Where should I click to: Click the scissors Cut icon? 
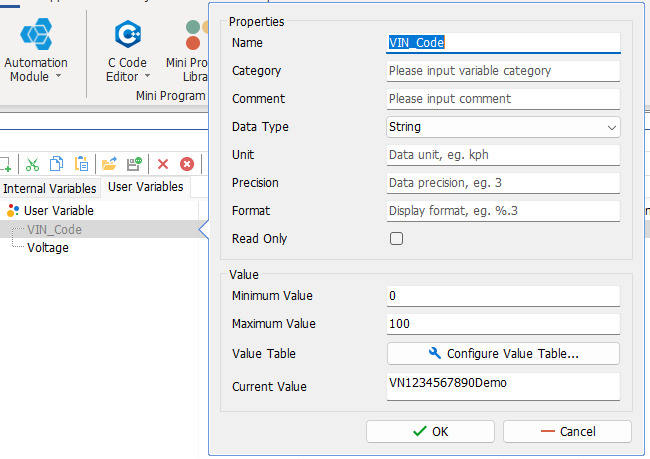tap(33, 164)
